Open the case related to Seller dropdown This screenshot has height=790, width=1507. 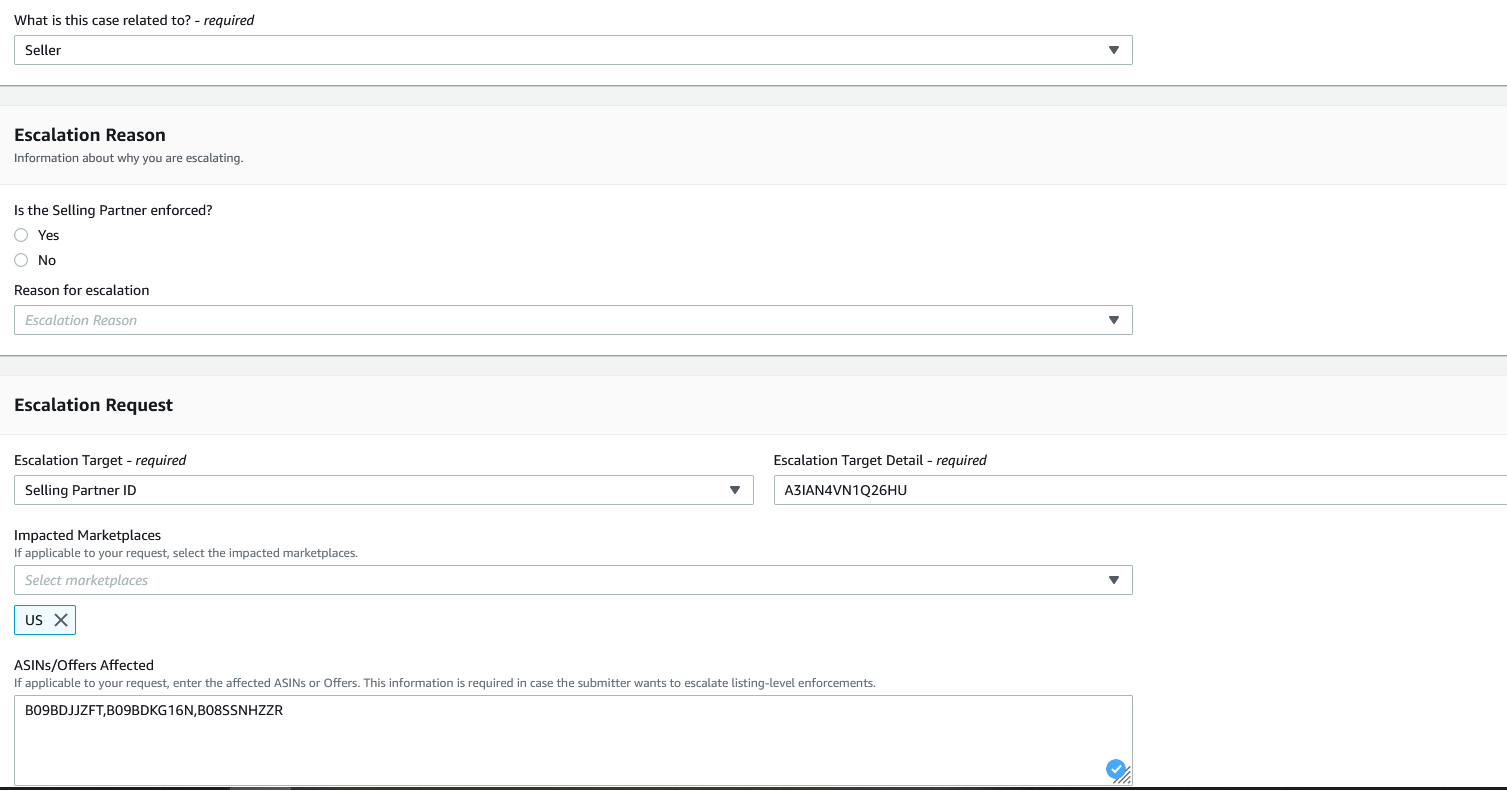tap(560, 50)
